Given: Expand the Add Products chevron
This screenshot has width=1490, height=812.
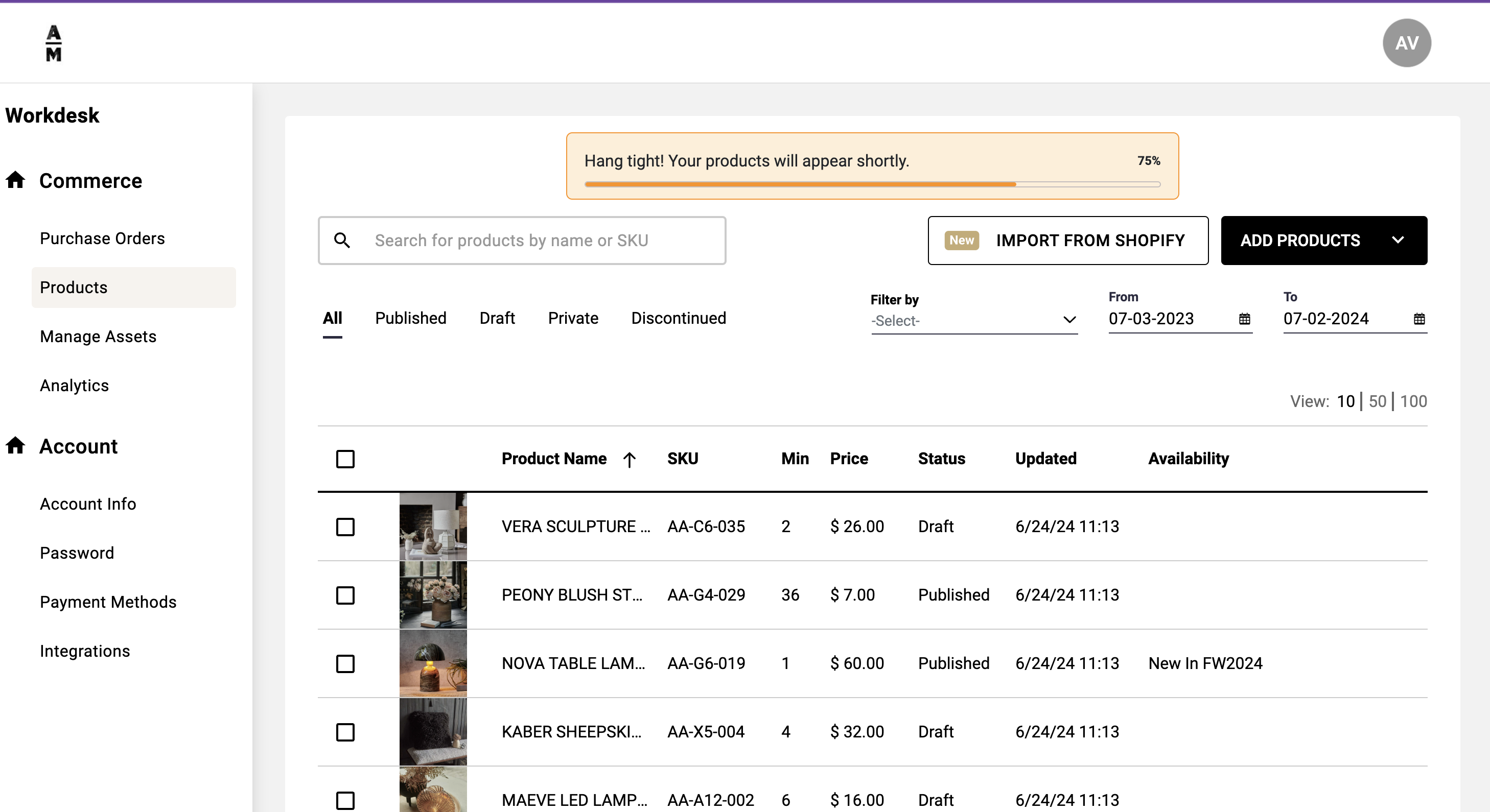Looking at the screenshot, I should point(1398,241).
